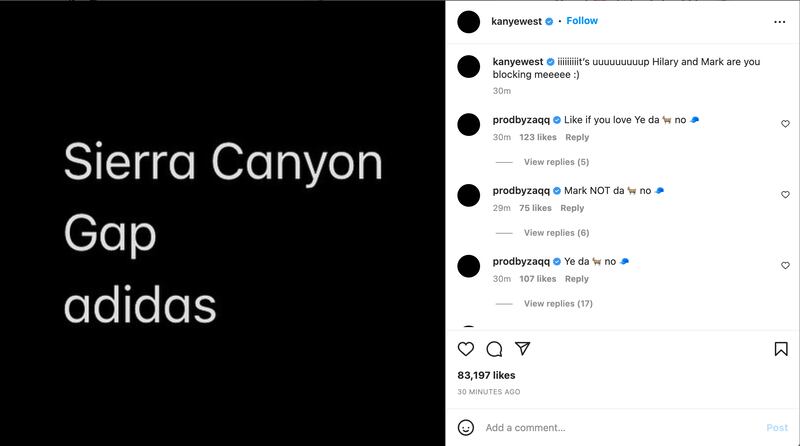Open emoji picker in comment box

tap(466, 427)
